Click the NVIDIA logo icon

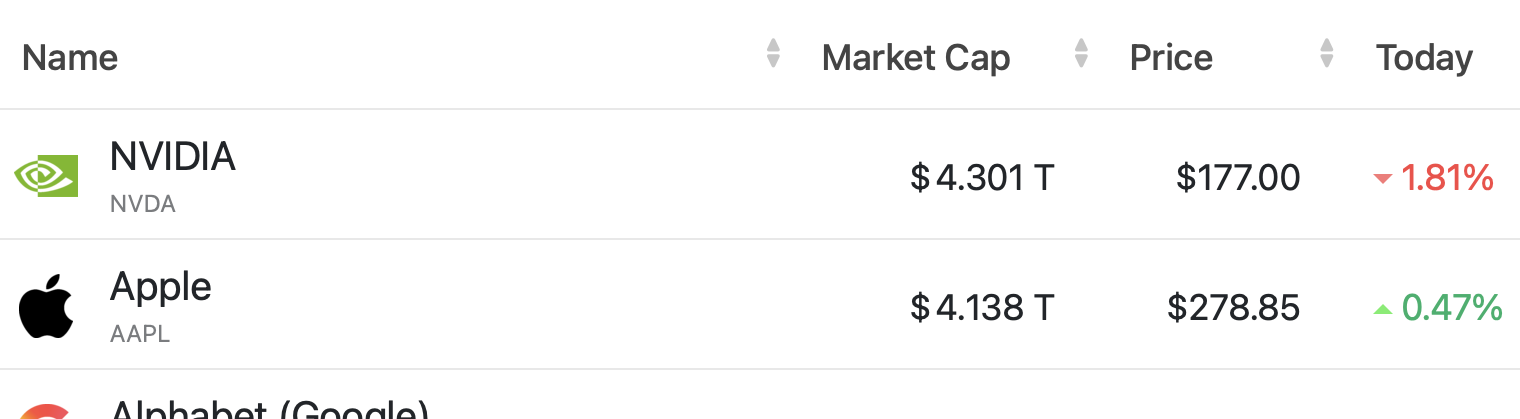[46, 176]
